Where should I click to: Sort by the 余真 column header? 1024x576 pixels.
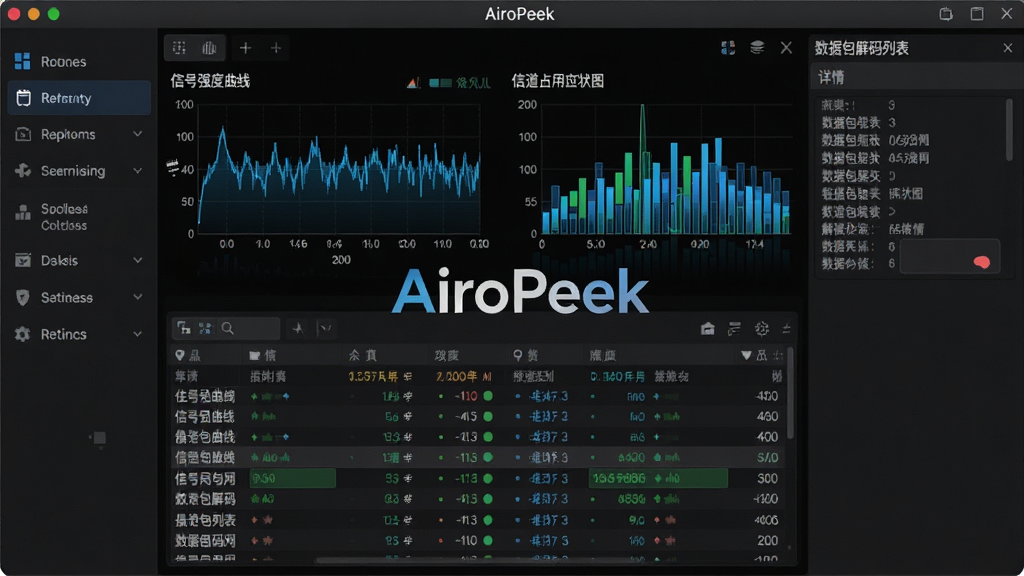362,355
